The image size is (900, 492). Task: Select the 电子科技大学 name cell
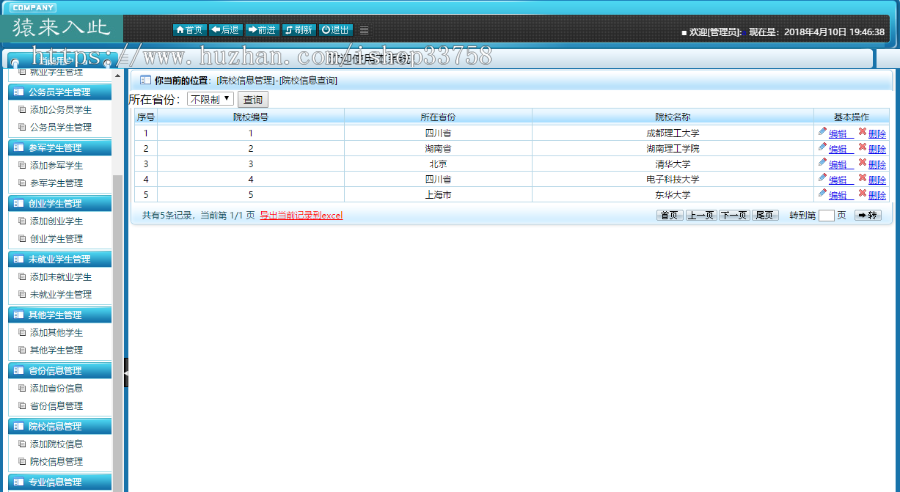click(x=673, y=179)
